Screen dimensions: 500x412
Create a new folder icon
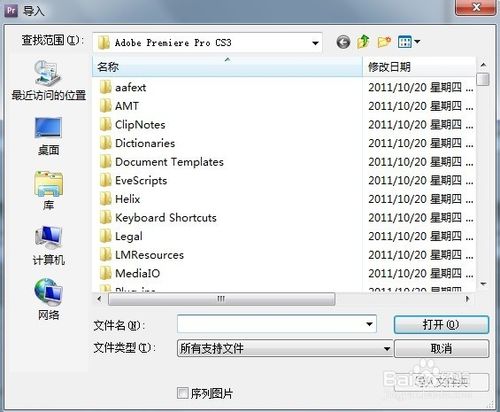point(384,42)
